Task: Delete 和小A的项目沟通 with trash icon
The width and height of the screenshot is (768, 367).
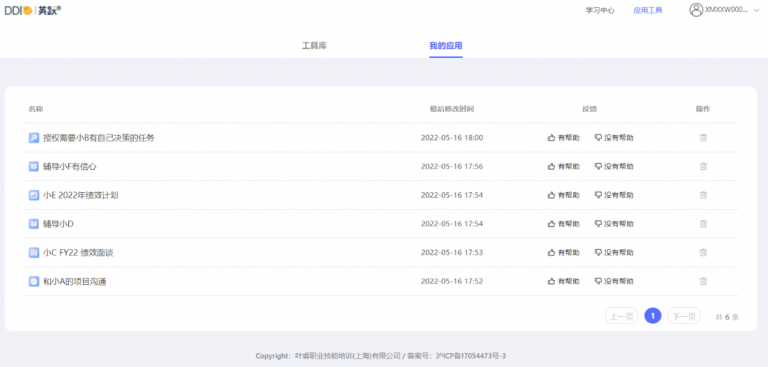Action: coord(703,281)
